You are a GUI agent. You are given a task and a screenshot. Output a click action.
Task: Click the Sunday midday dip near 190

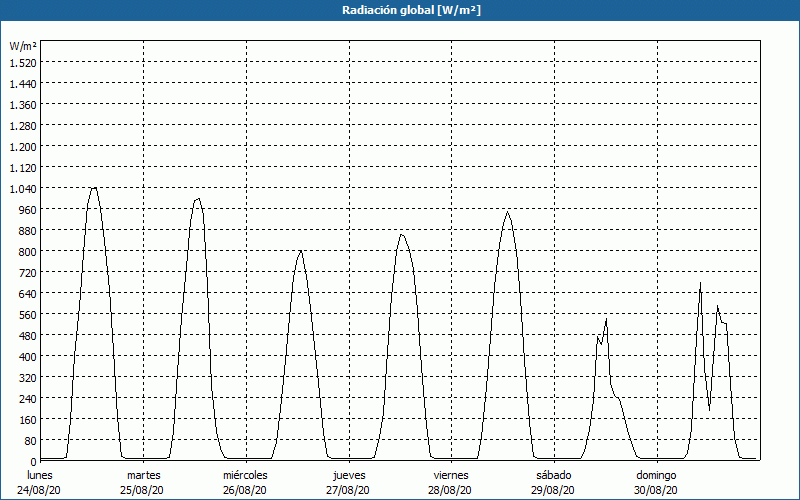coord(709,409)
